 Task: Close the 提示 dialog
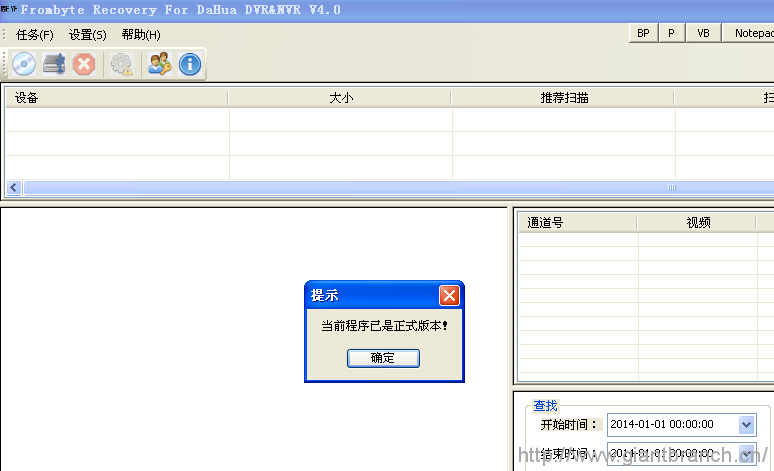click(x=449, y=296)
